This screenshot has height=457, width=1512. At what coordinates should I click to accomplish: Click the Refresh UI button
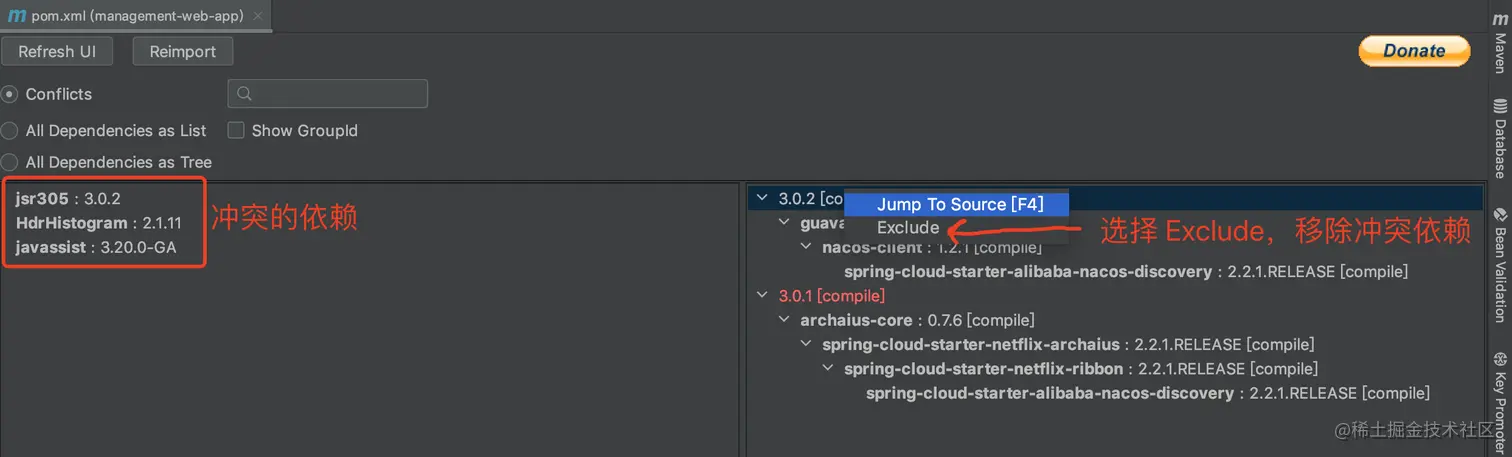pyautogui.click(x=57, y=52)
